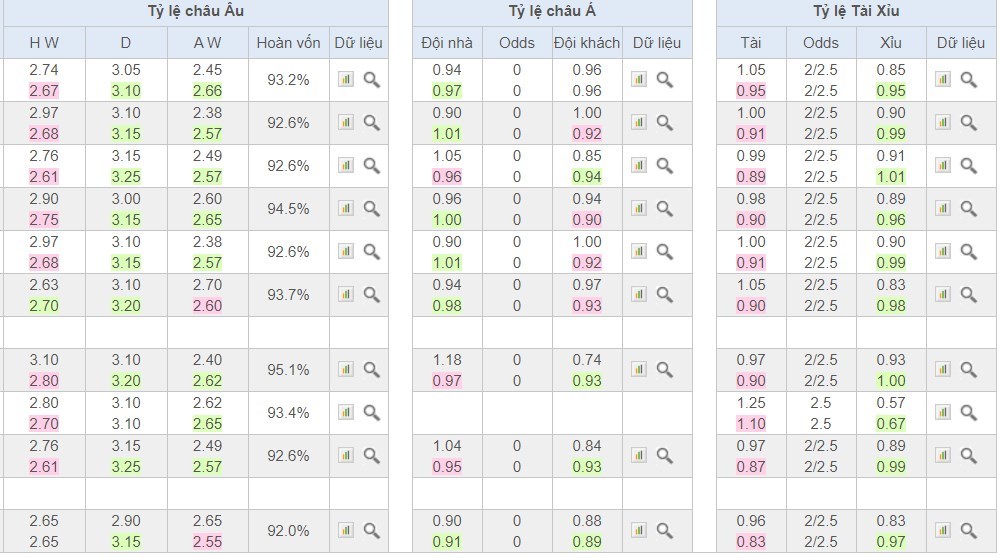1001x558 pixels.
Task: Open chart icon in the 95.1% return row
Action: tap(346, 369)
